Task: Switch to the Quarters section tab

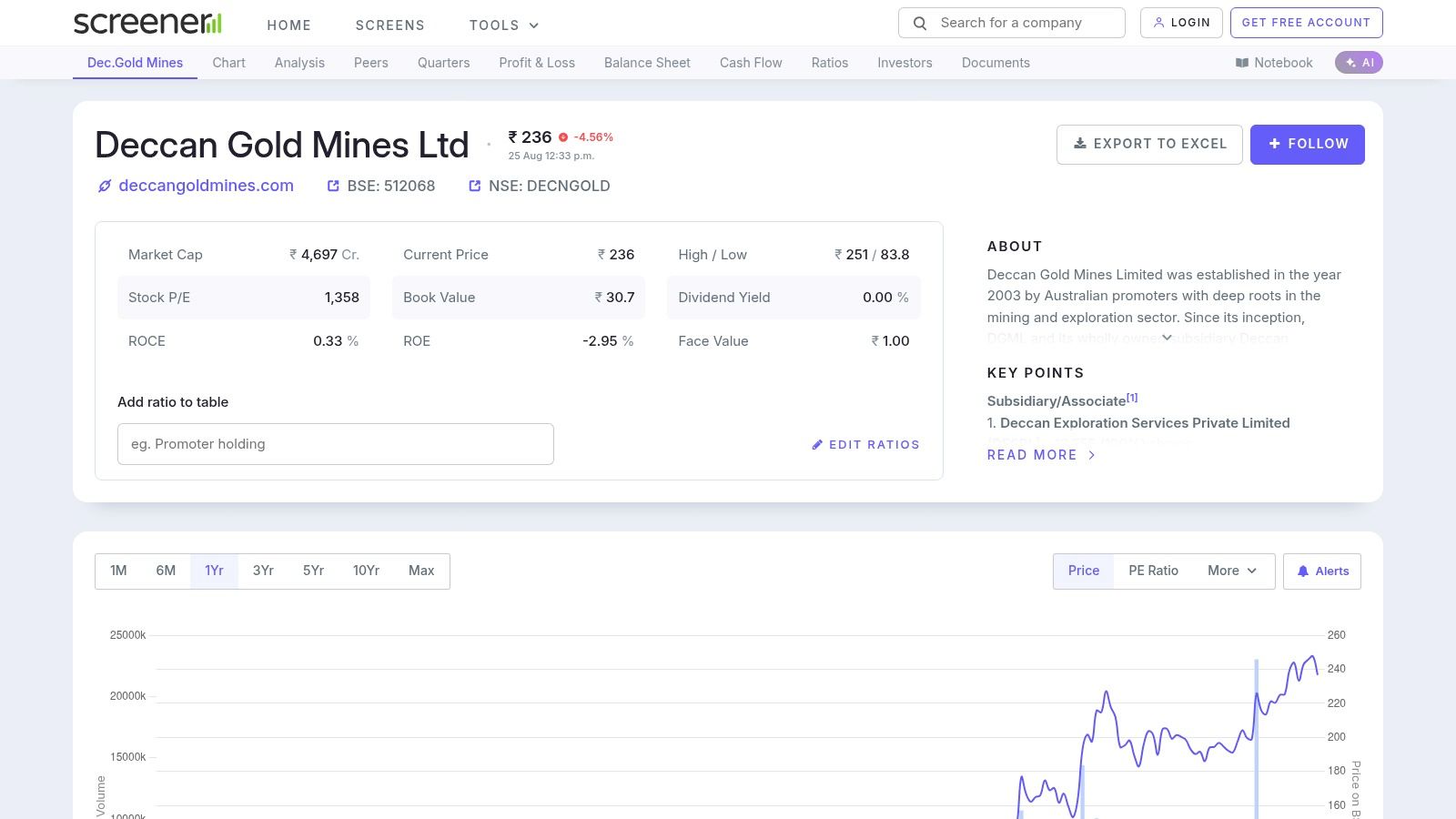Action: 444,63
